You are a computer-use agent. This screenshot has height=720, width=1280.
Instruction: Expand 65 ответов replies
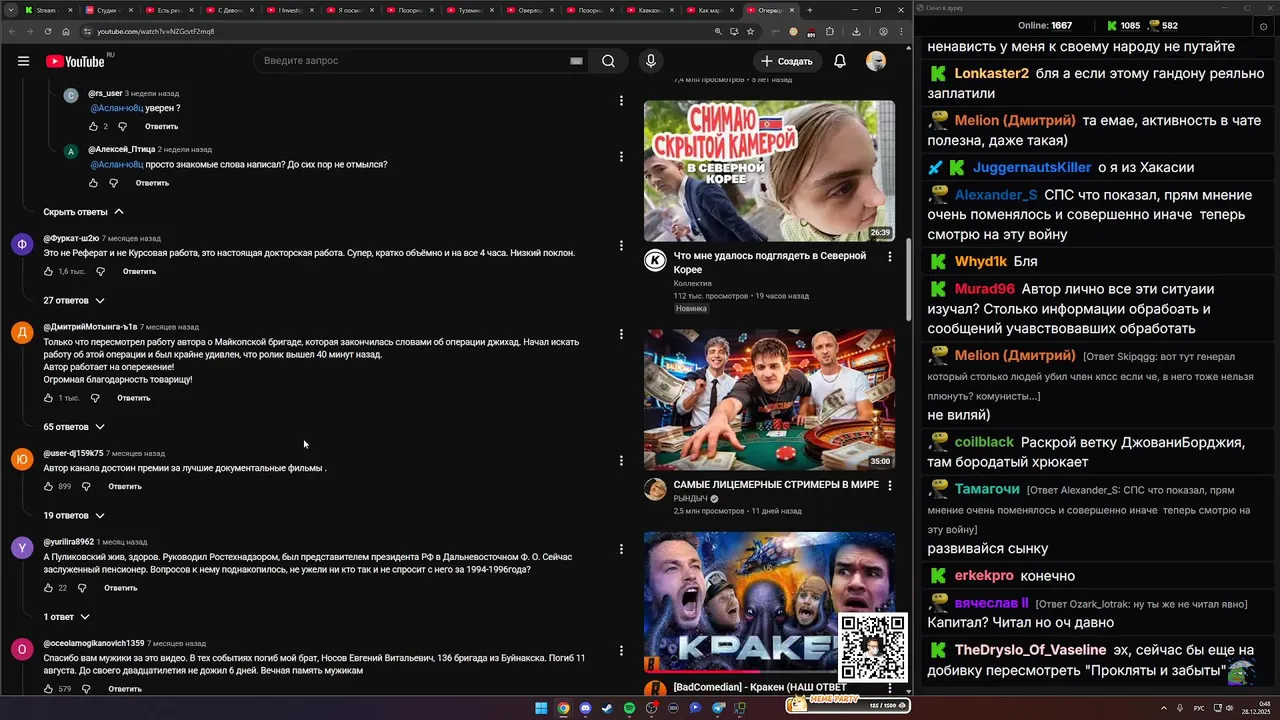pyautogui.click(x=74, y=427)
